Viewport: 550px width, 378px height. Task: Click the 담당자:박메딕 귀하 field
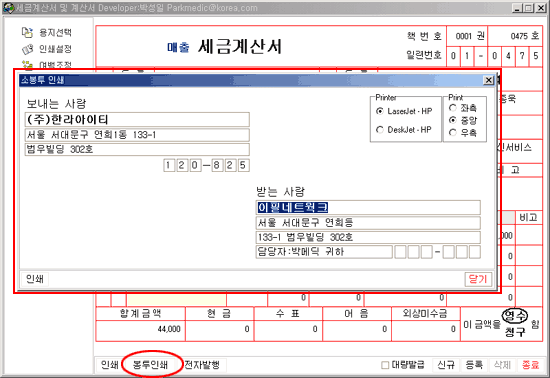(324, 252)
